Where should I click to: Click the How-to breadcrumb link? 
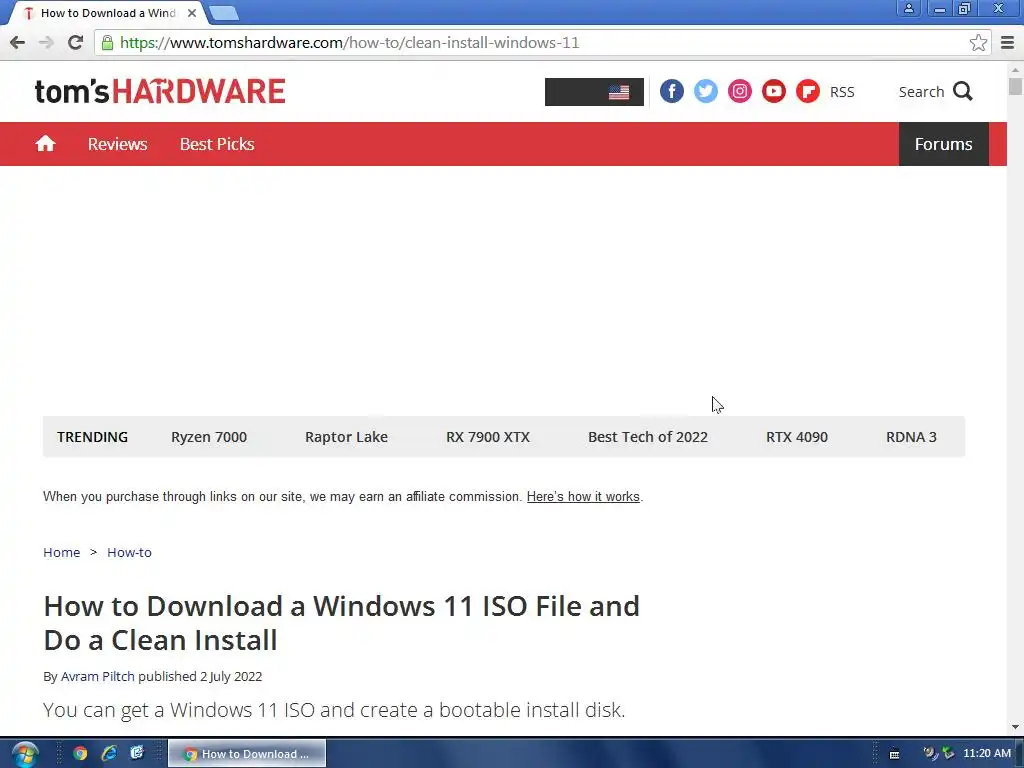pos(129,552)
